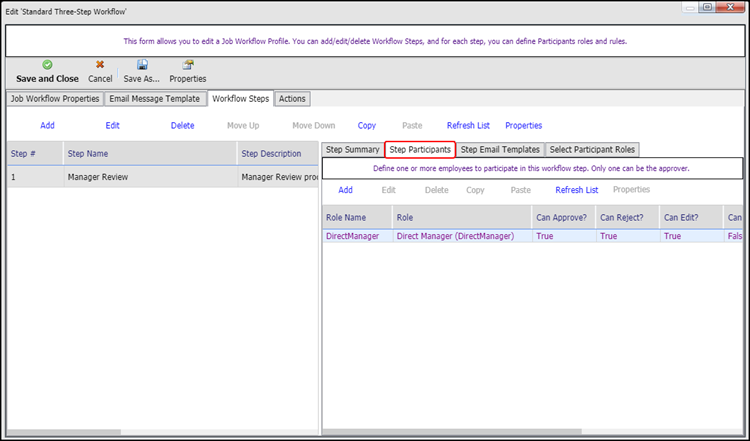Click True under Can Reject? column
The height and width of the screenshot is (441, 750).
pyautogui.click(x=628, y=236)
